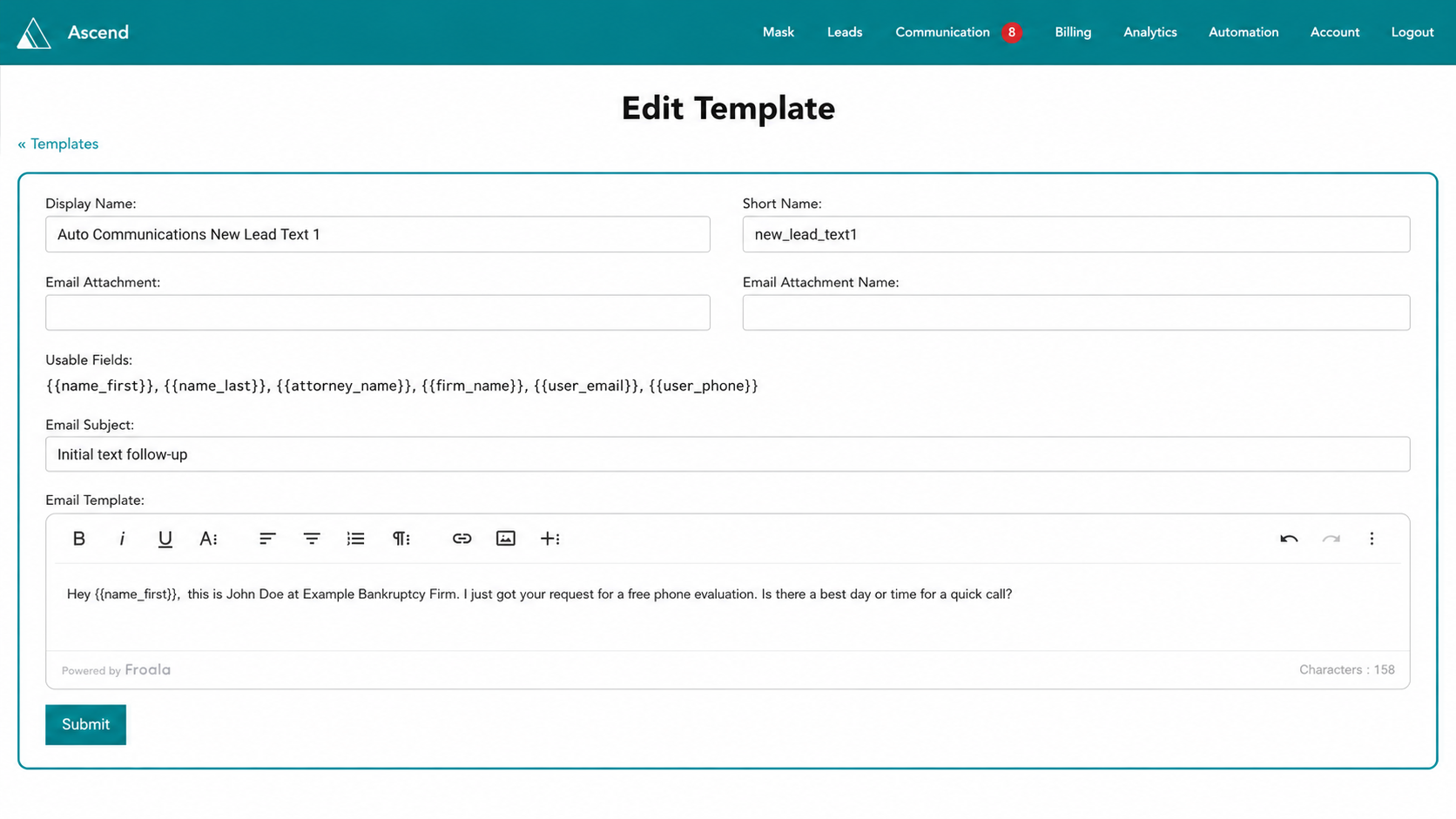Click the {{firm_name}} usable field text

coord(474,386)
